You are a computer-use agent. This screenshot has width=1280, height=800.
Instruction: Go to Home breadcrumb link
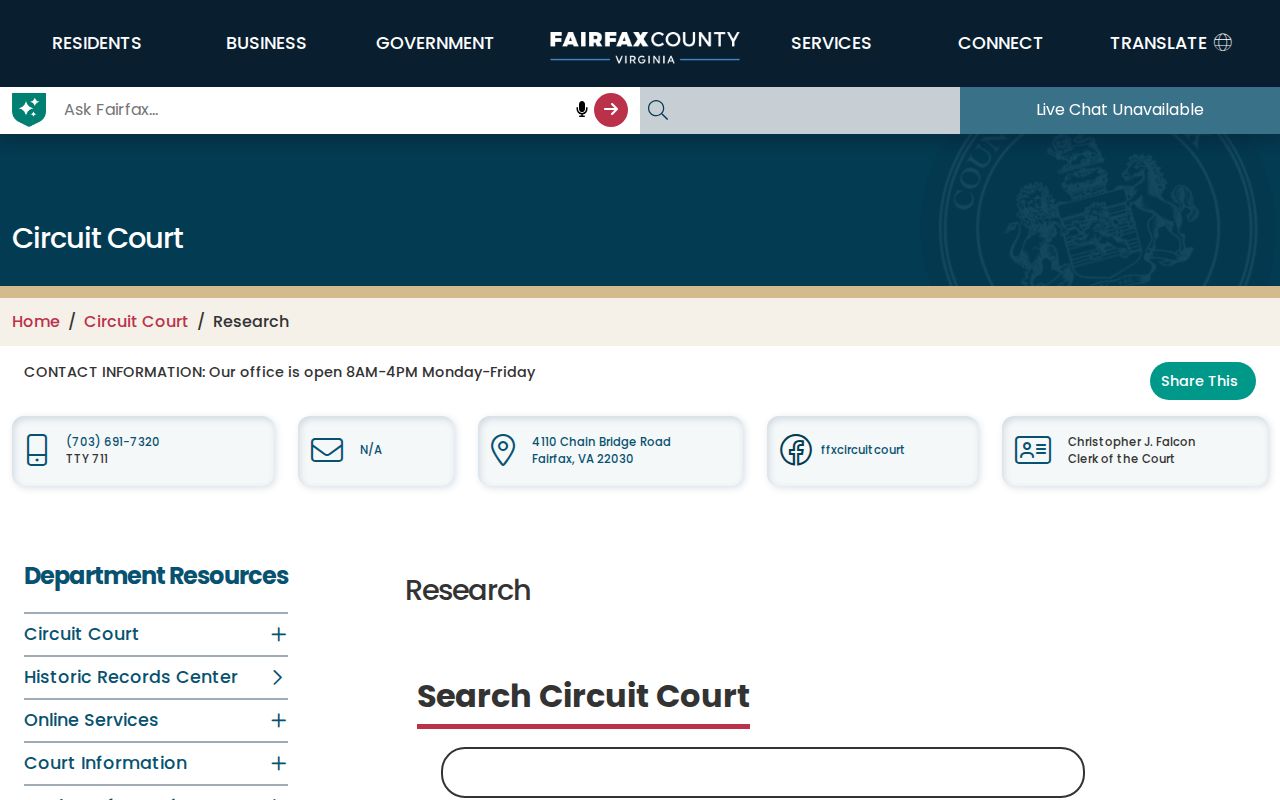pyautogui.click(x=36, y=321)
